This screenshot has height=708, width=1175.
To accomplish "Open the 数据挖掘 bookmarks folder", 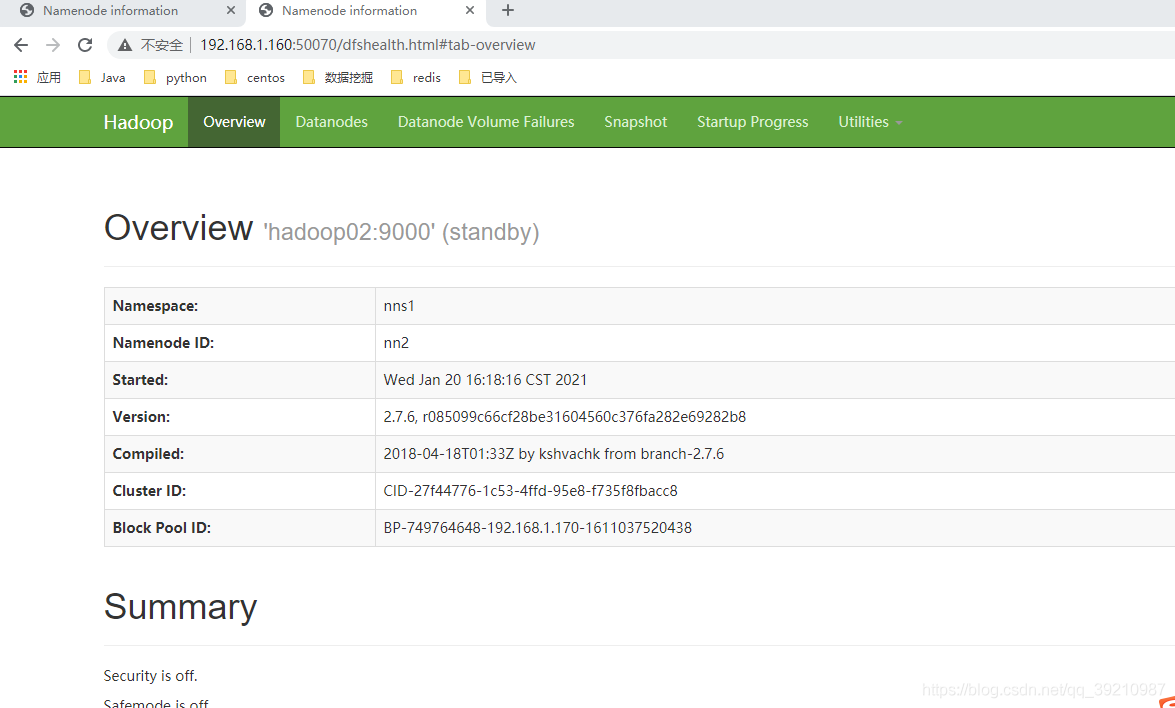I will [x=337, y=77].
